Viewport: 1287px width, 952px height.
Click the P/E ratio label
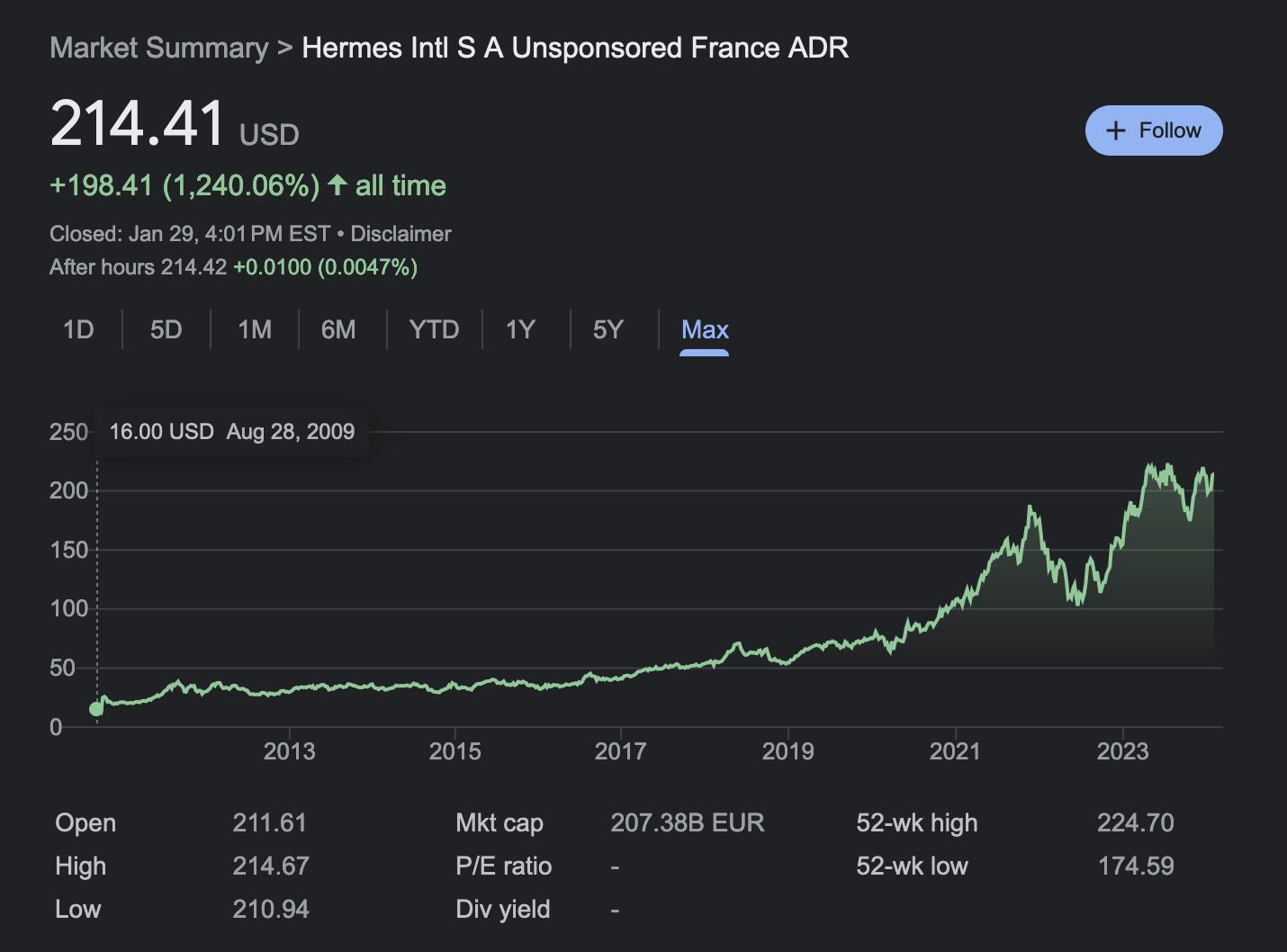pos(503,866)
